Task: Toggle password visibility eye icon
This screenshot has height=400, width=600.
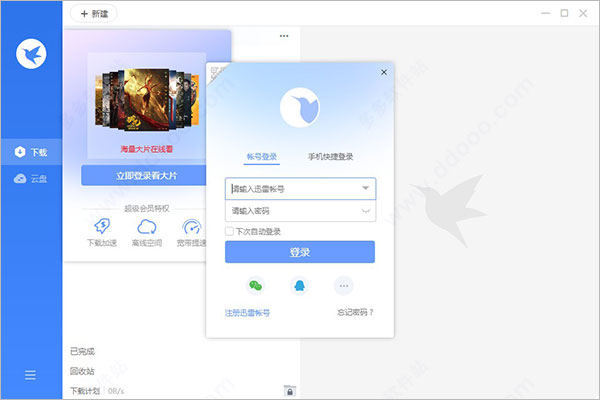Action: pyautogui.click(x=366, y=211)
